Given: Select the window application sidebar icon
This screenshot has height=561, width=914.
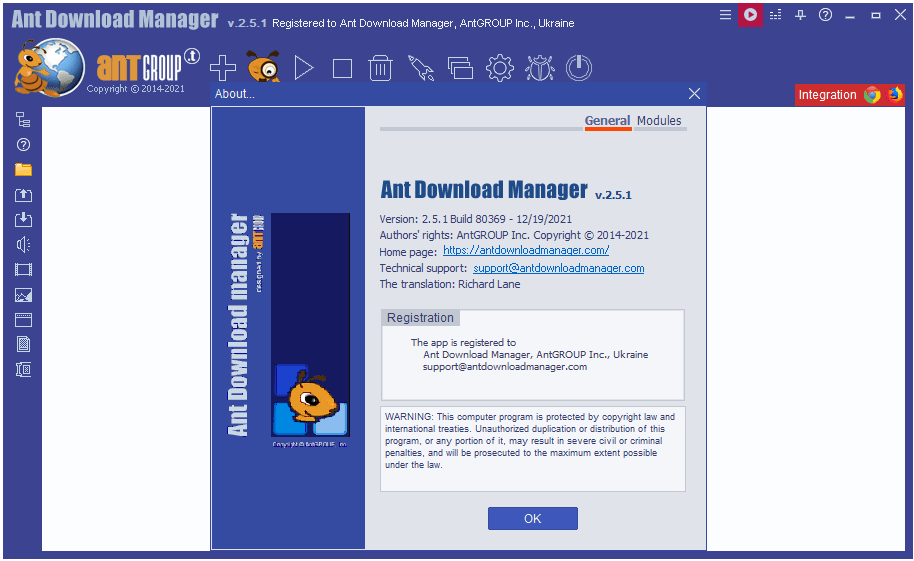Looking at the screenshot, I should [x=23, y=320].
